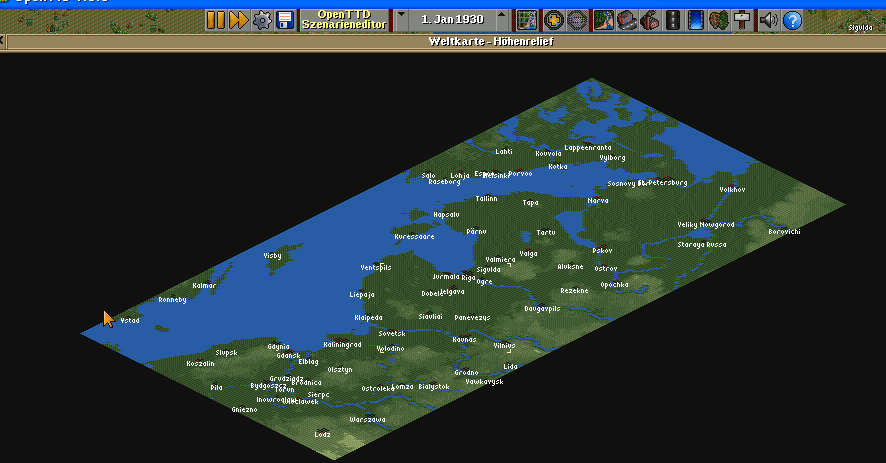This screenshot has height=463, width=886.
Task: Zoom in using the magnifier plus icon
Action: pyautogui.click(x=554, y=20)
